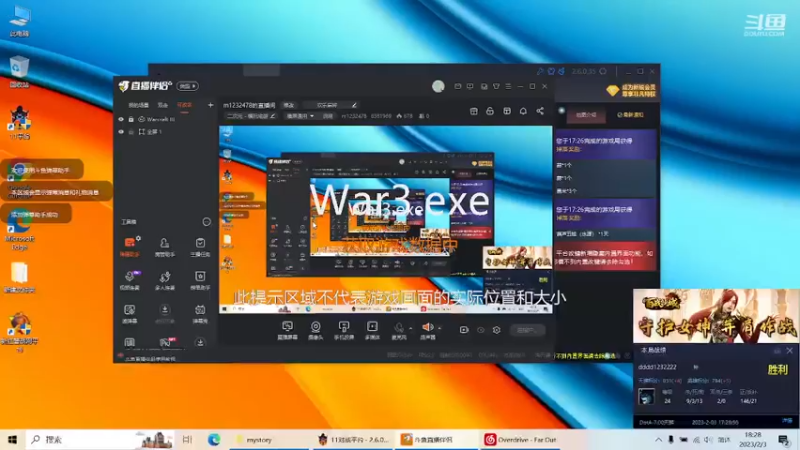
Task: Open the Windows Start menu
Action: point(12,439)
